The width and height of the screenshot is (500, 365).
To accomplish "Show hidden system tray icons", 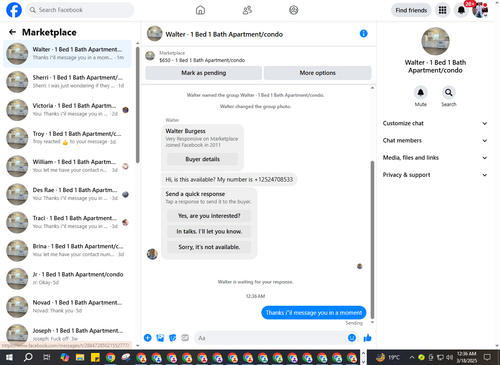I will [x=412, y=358].
